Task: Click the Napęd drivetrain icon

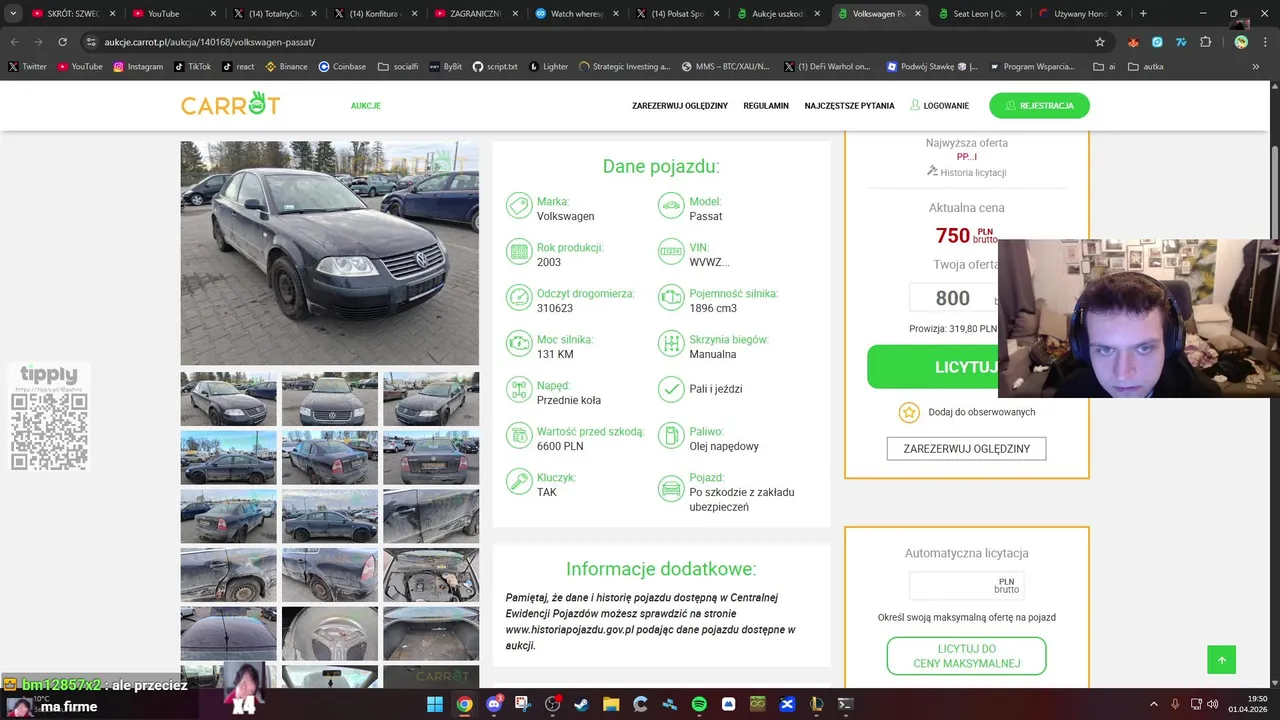Action: [518, 390]
